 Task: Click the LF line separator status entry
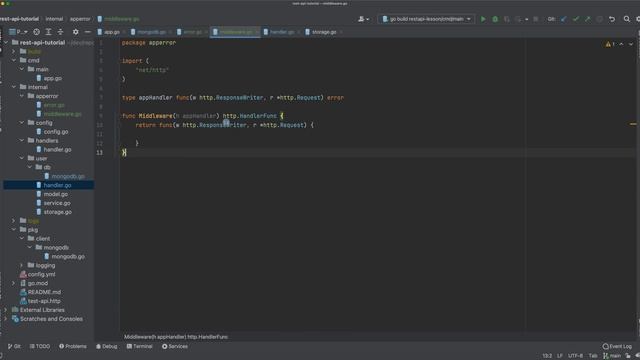coord(560,356)
